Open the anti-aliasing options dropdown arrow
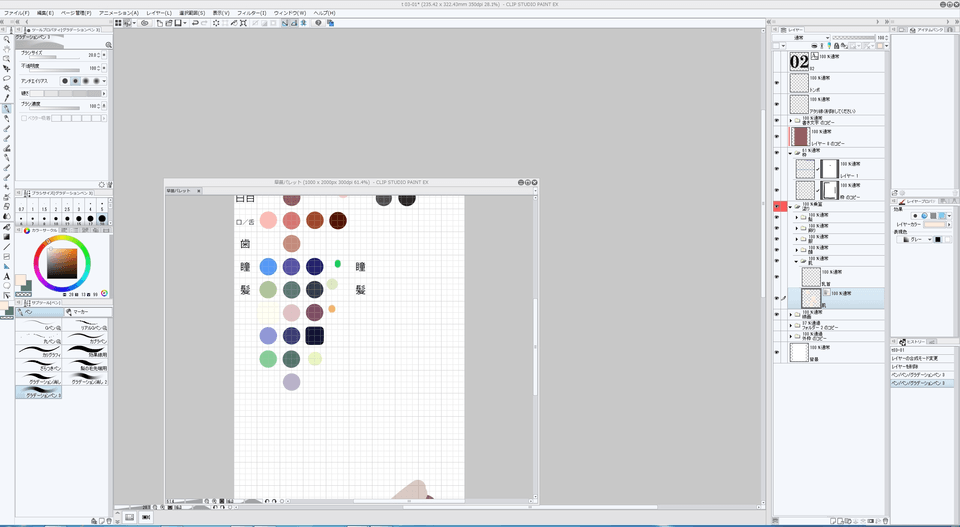Screen dimensions: 960x527 (x=105, y=81)
